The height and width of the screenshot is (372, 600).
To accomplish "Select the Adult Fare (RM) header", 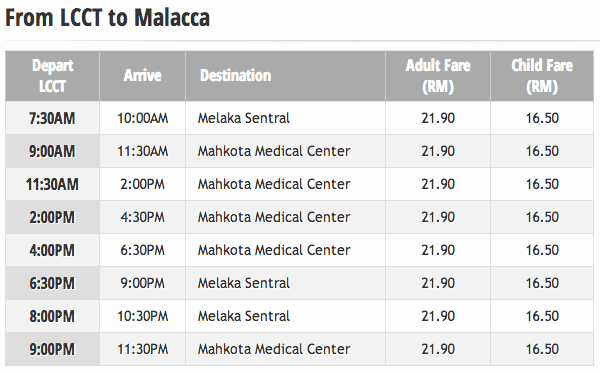I will 438,76.
